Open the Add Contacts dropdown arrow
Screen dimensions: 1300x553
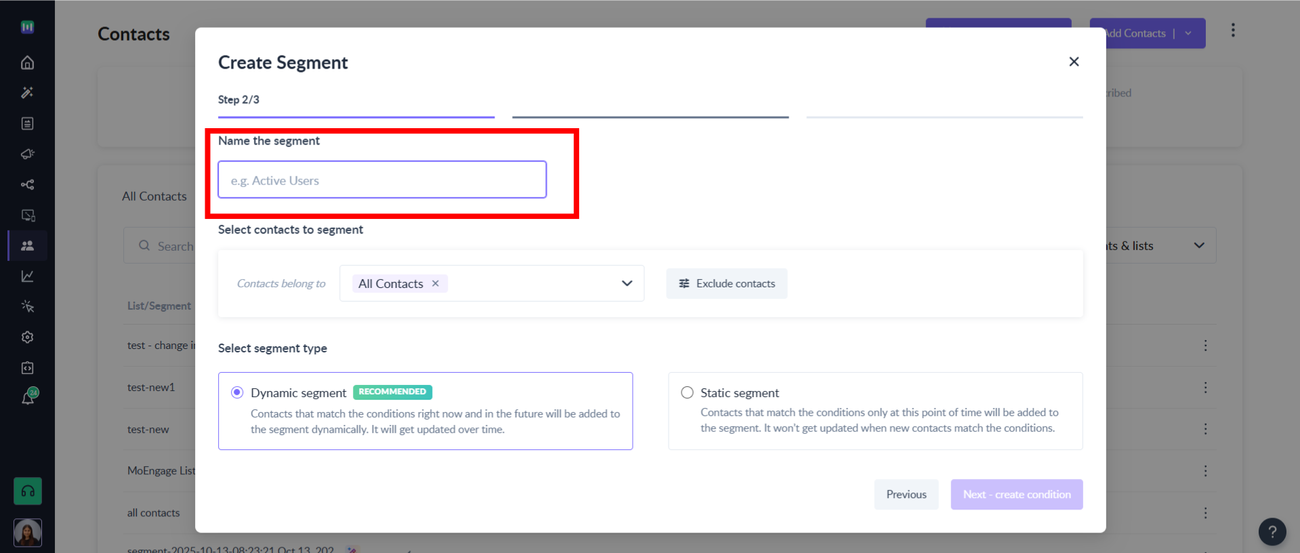point(1188,33)
